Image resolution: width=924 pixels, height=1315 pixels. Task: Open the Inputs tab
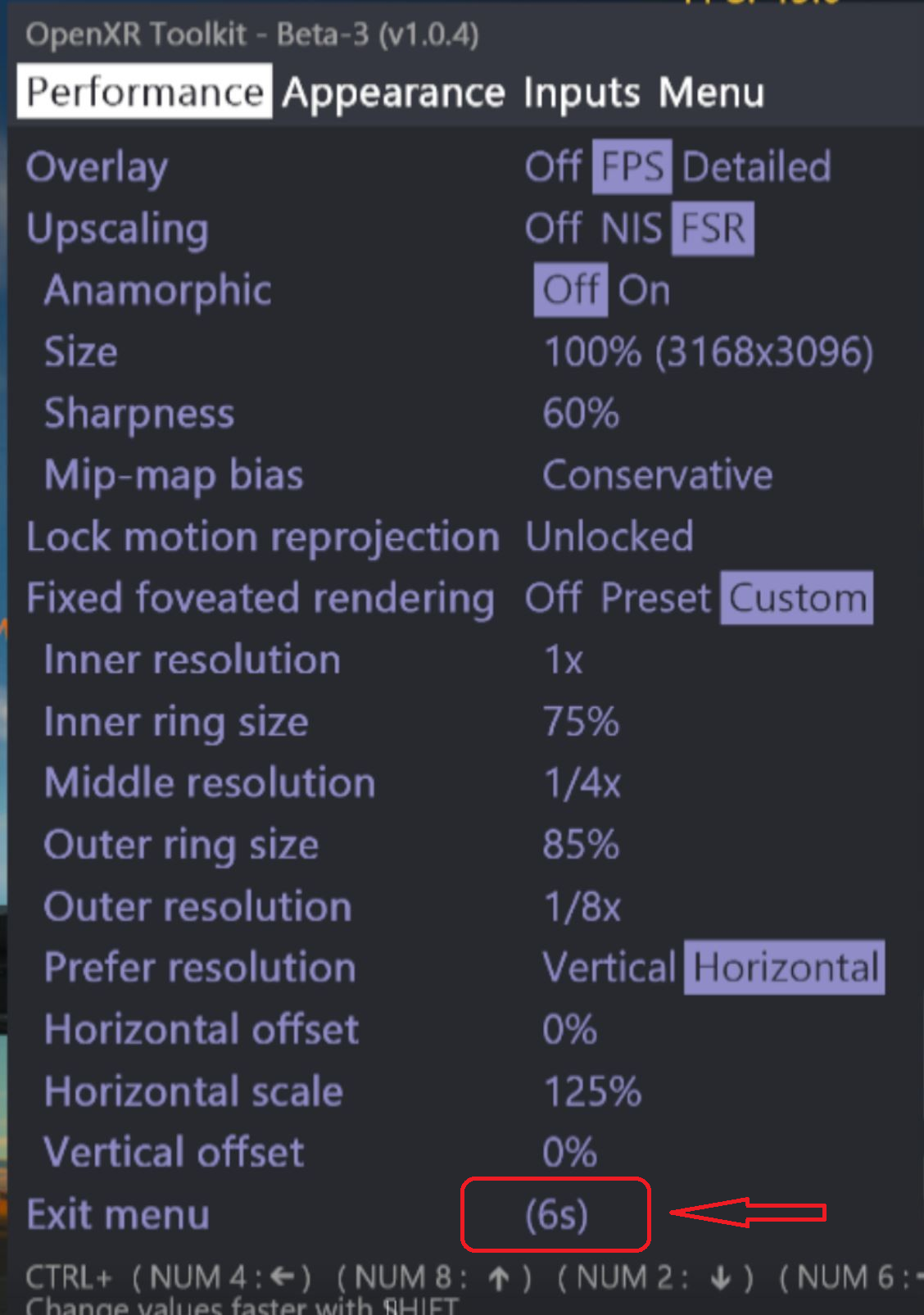pos(581,93)
